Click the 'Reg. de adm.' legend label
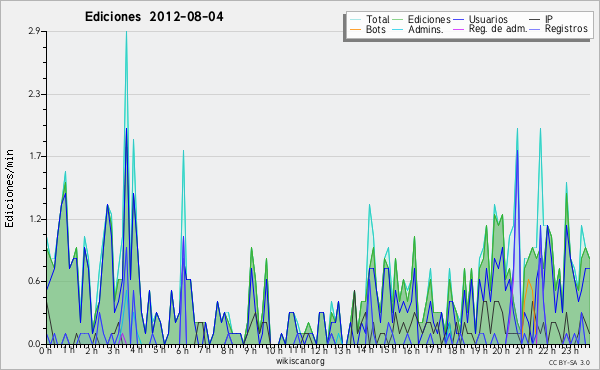Image resolution: width=600 pixels, height=370 pixels. (x=498, y=29)
